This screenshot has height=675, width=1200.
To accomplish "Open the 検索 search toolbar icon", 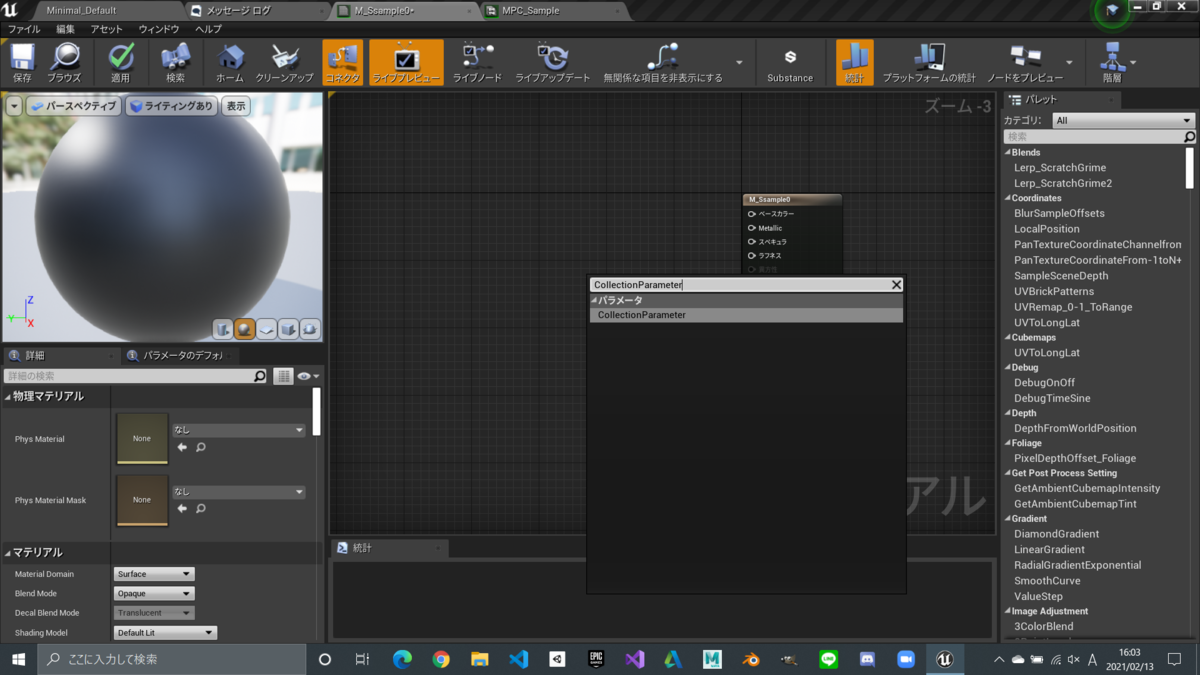I will tap(176, 63).
